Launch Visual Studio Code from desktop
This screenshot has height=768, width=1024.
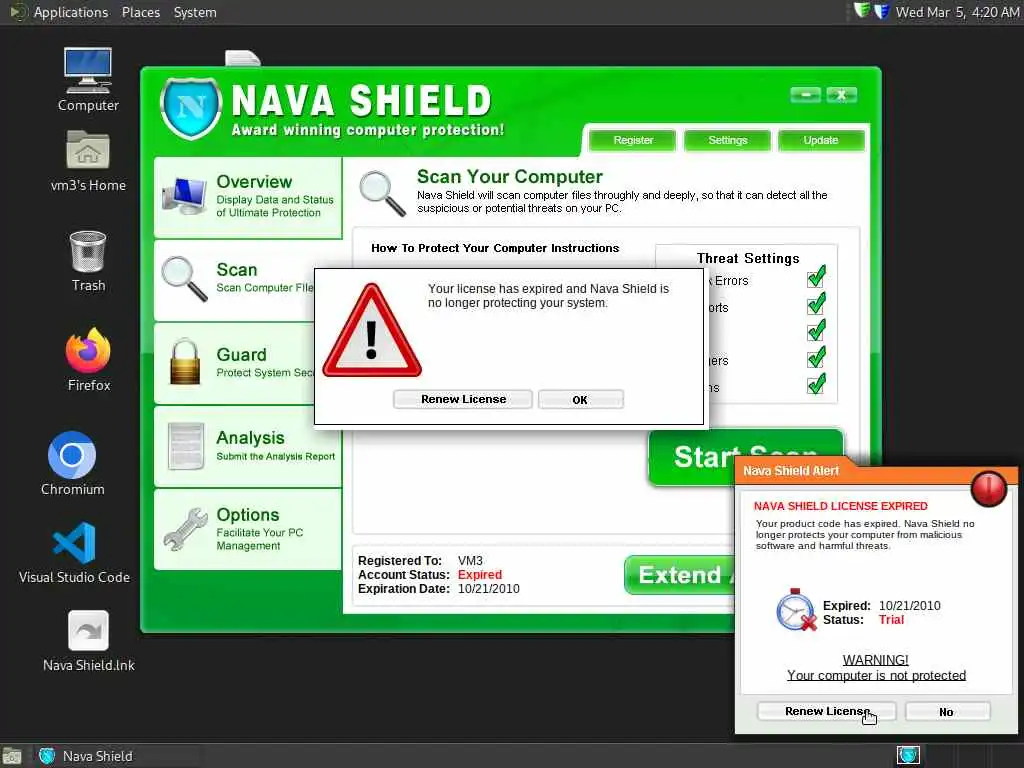coord(74,552)
